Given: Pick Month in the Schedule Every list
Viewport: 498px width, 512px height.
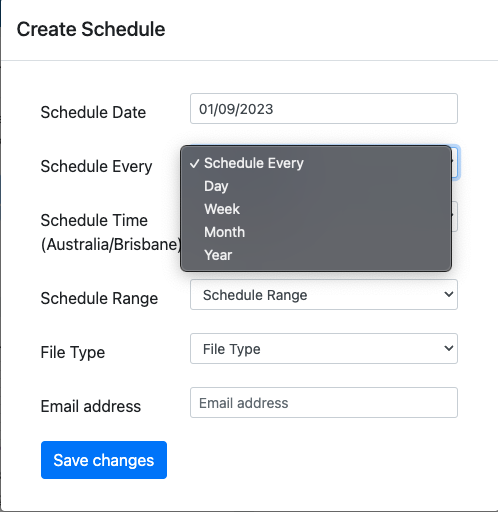Looking at the screenshot, I should click(x=316, y=232).
